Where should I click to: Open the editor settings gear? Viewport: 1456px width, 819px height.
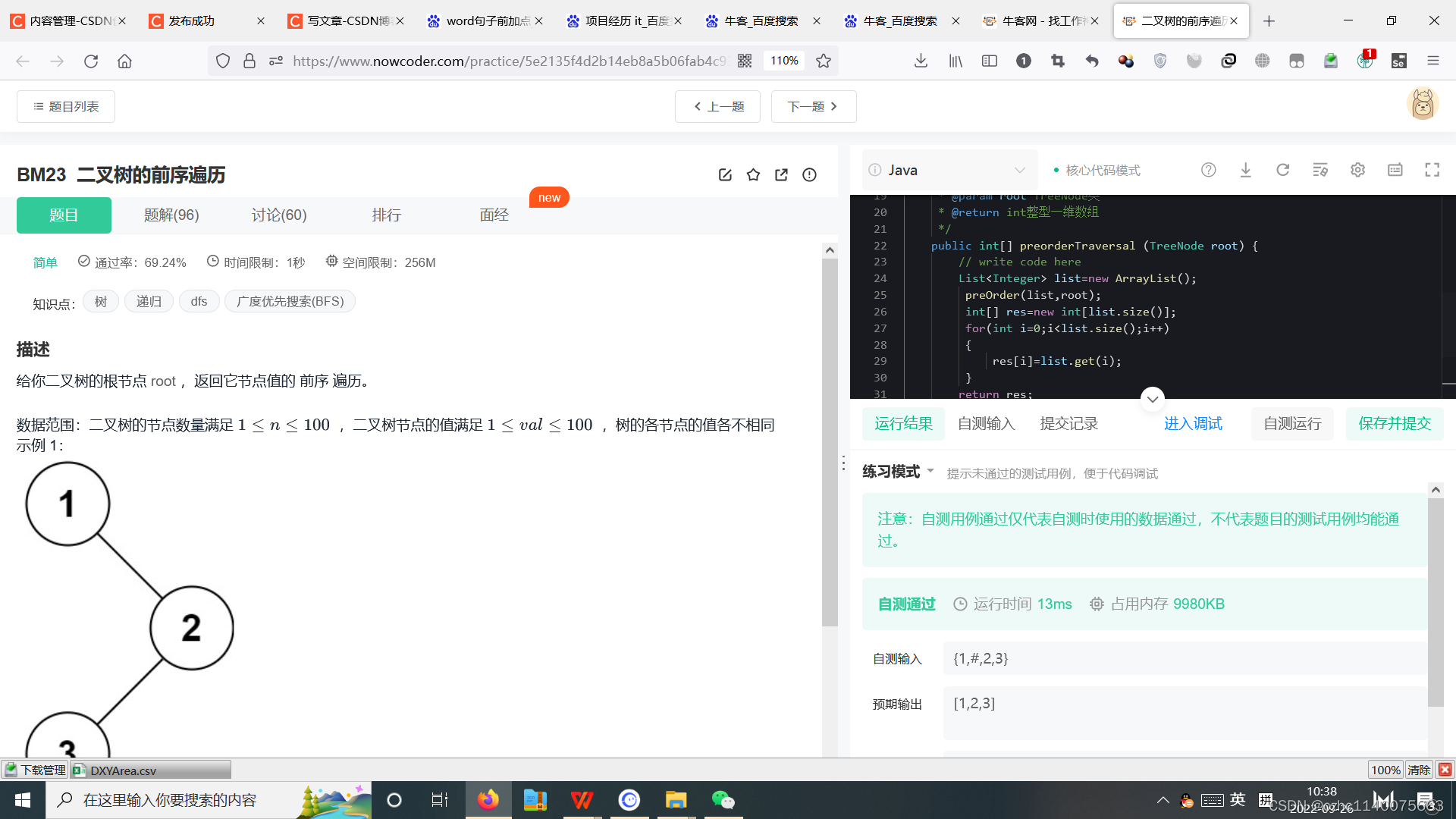click(x=1357, y=170)
